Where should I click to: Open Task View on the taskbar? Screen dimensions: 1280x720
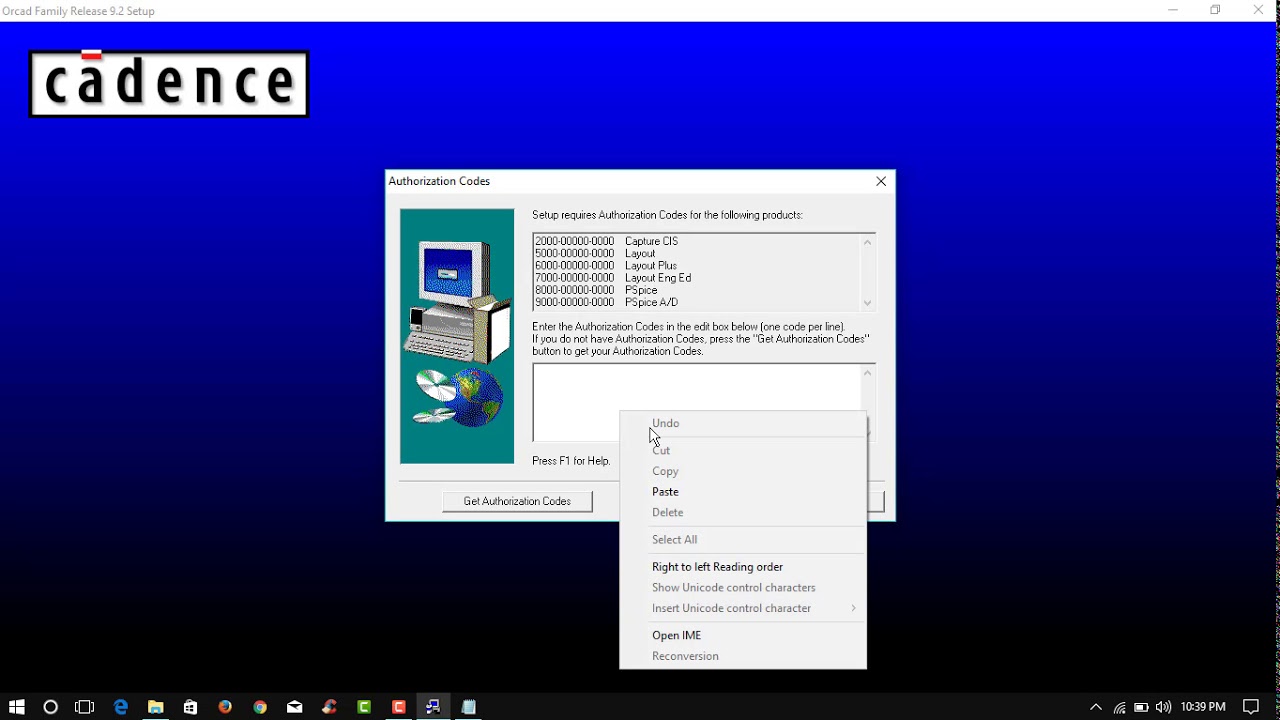85,707
